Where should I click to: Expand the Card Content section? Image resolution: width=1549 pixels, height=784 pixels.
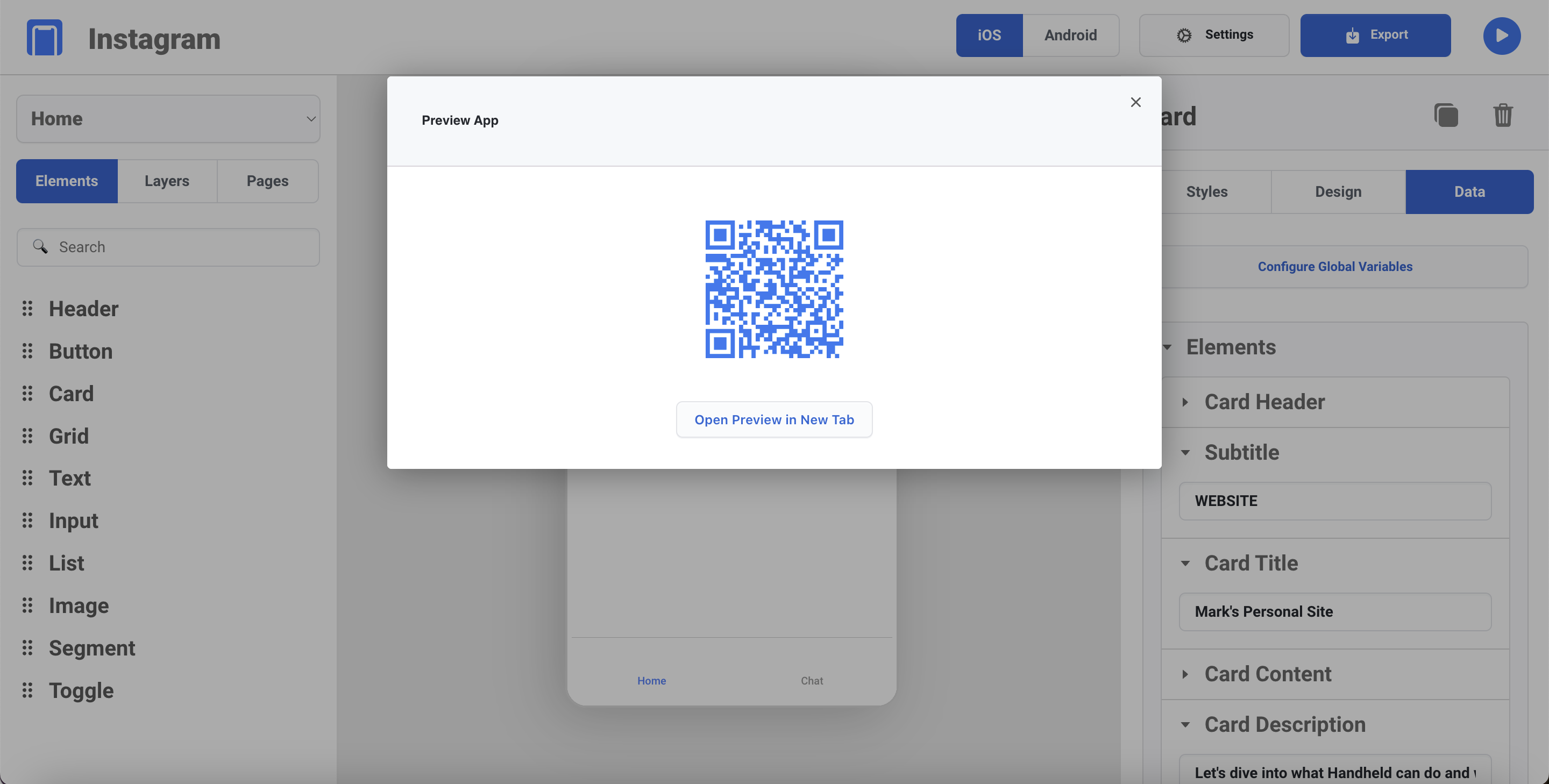tap(1184, 674)
